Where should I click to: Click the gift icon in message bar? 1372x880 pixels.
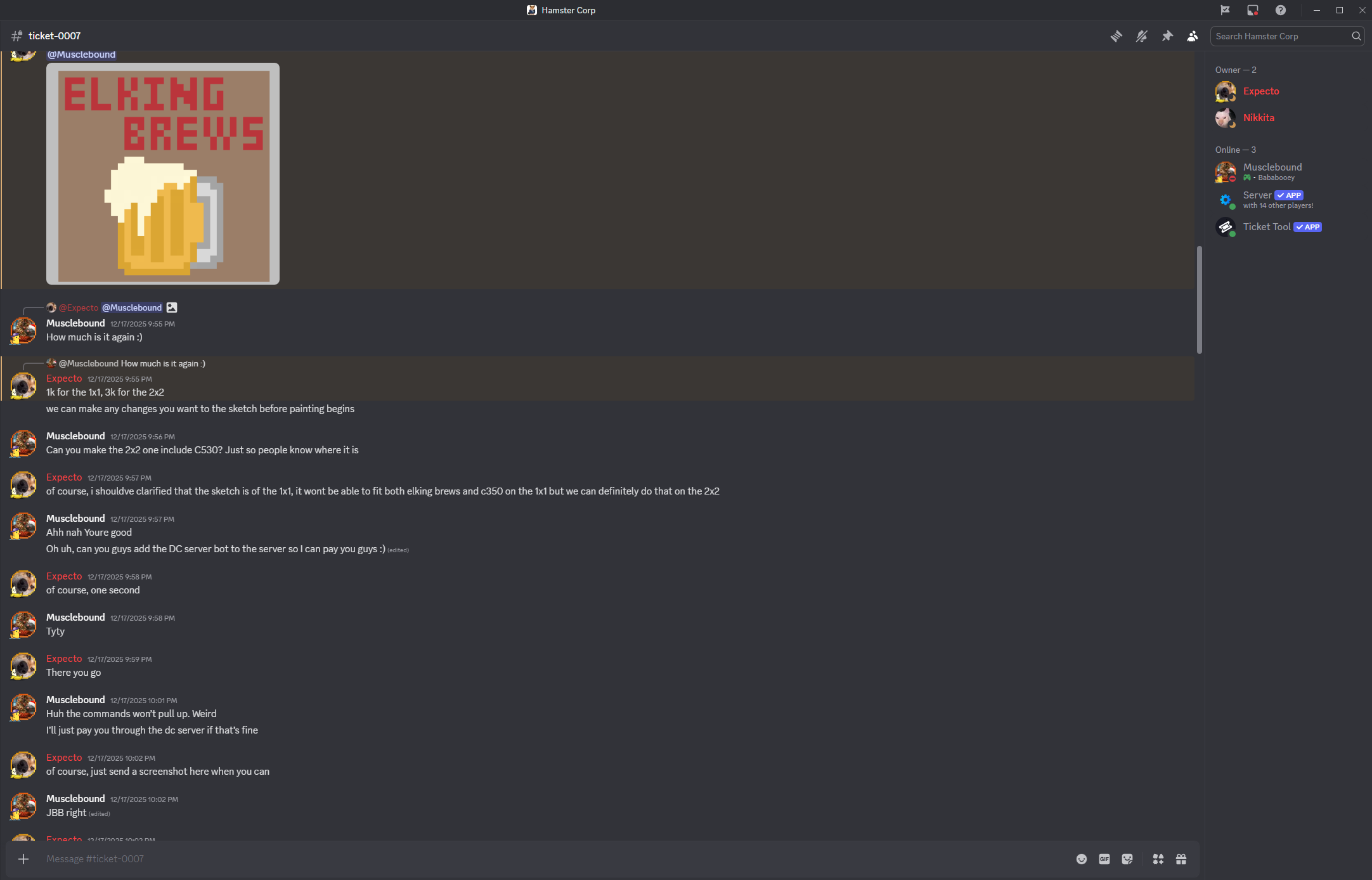pyautogui.click(x=1181, y=859)
